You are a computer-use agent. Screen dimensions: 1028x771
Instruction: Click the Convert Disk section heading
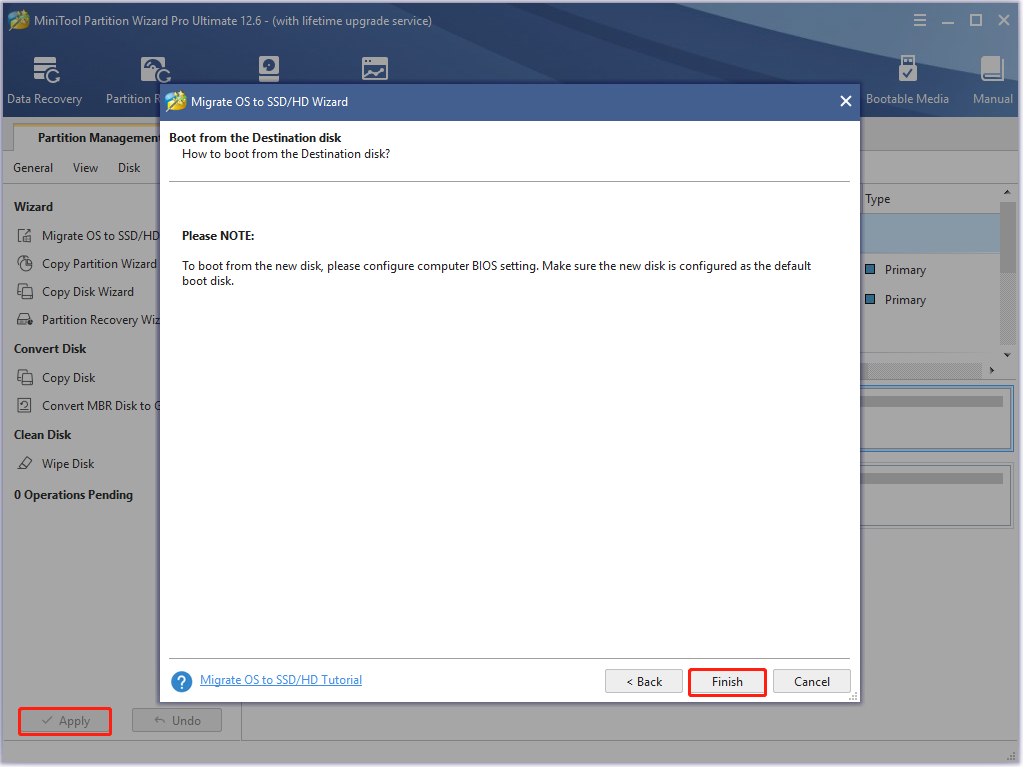(x=50, y=351)
